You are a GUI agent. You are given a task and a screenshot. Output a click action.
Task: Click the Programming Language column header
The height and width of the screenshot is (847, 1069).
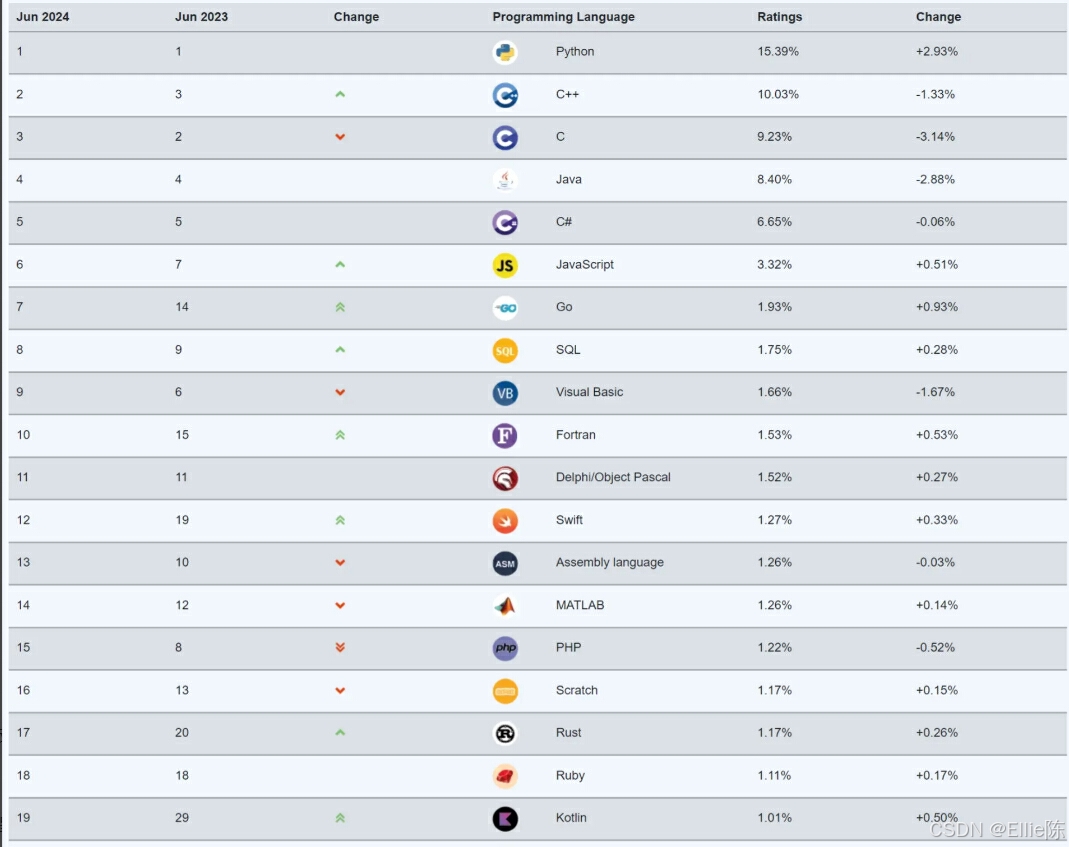(563, 16)
